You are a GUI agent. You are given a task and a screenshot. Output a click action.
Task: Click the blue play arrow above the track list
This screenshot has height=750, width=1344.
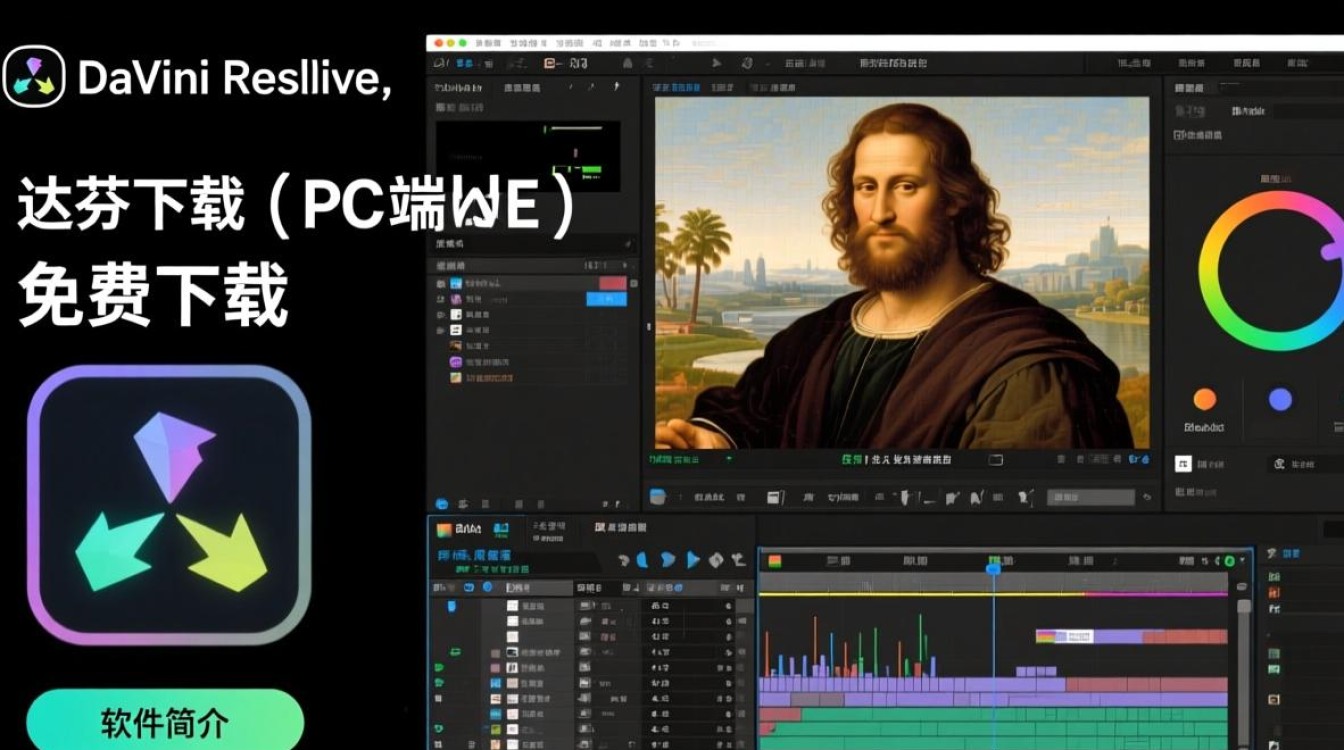coord(692,560)
